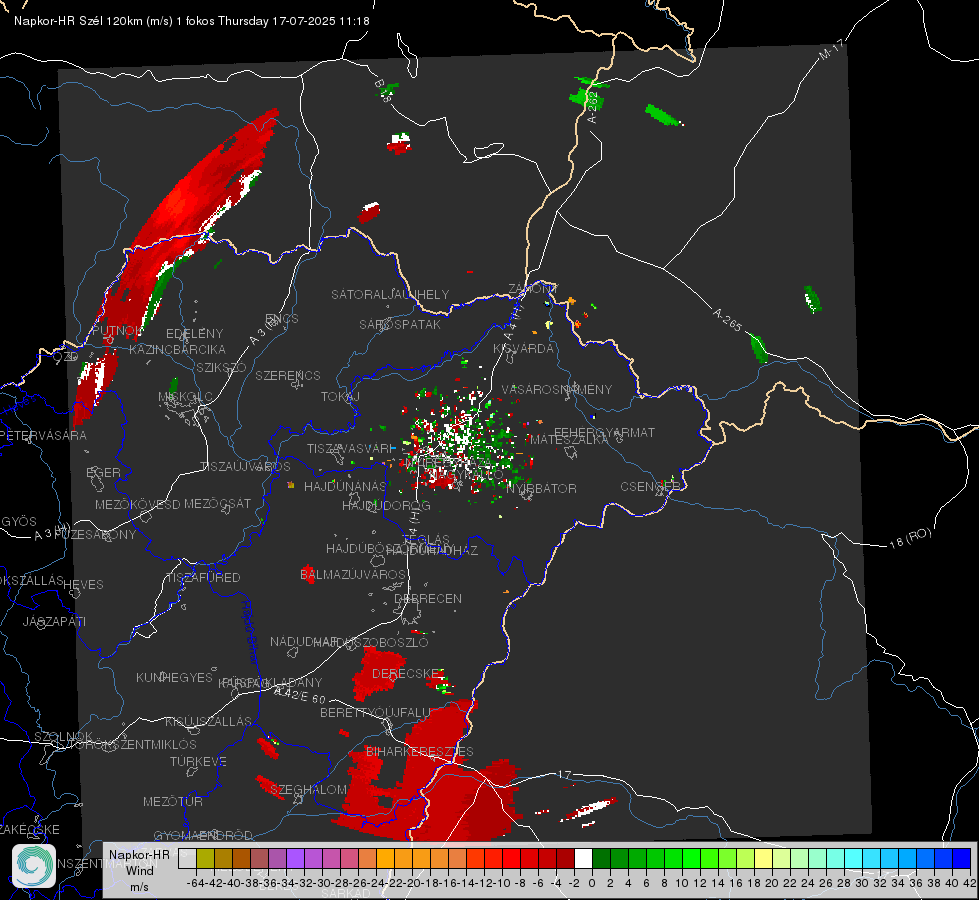Click the dark blue swatch ending the legend

(962, 859)
